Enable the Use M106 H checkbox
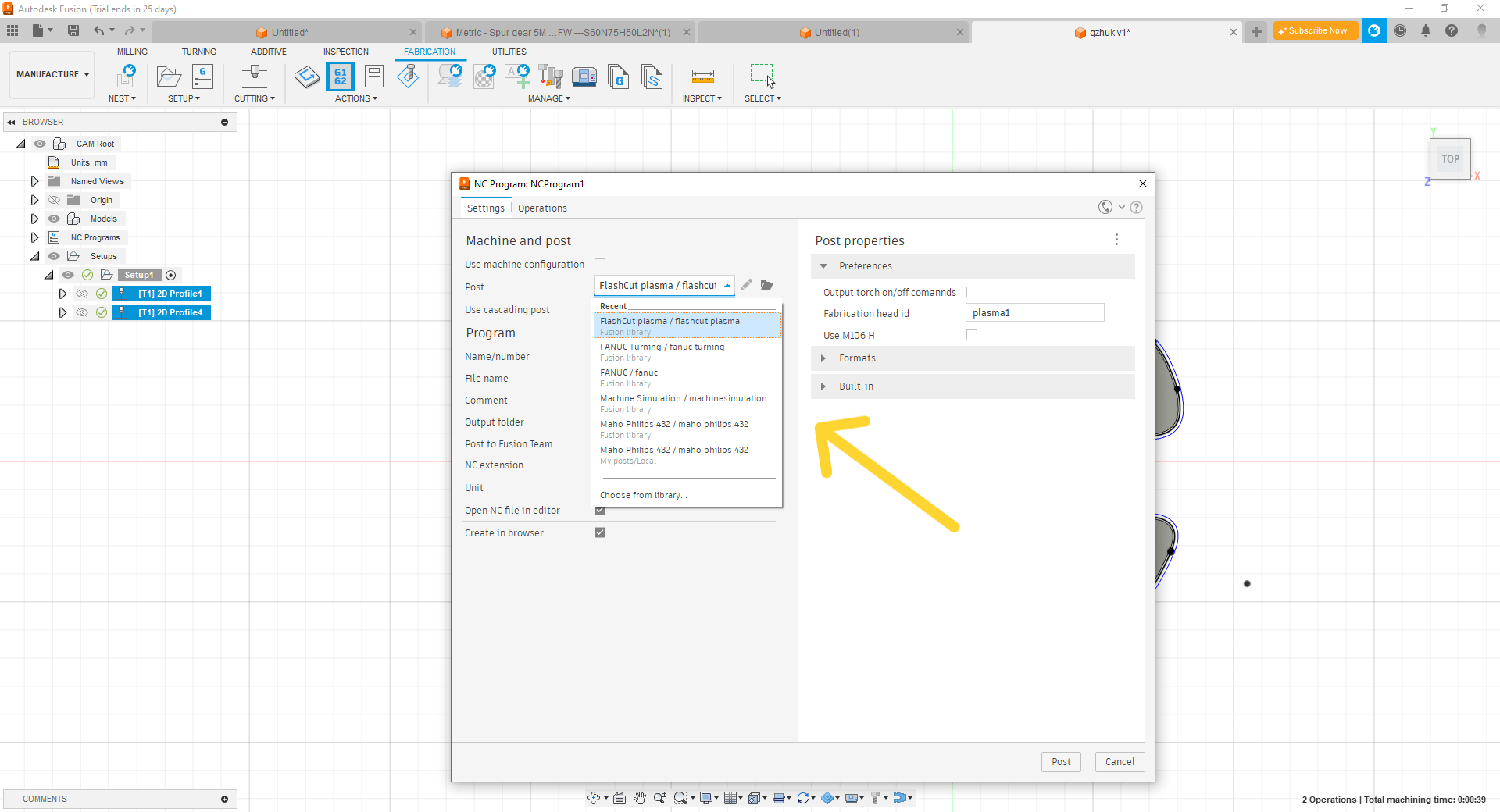 (x=972, y=335)
